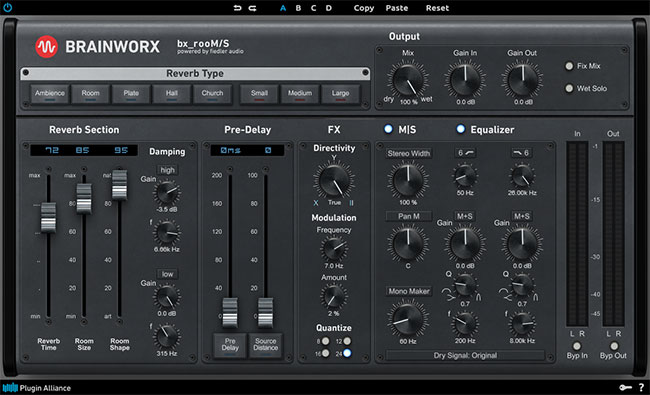This screenshot has height=395, width=650.
Task: Choose the Plate reverb type
Action: [131, 94]
